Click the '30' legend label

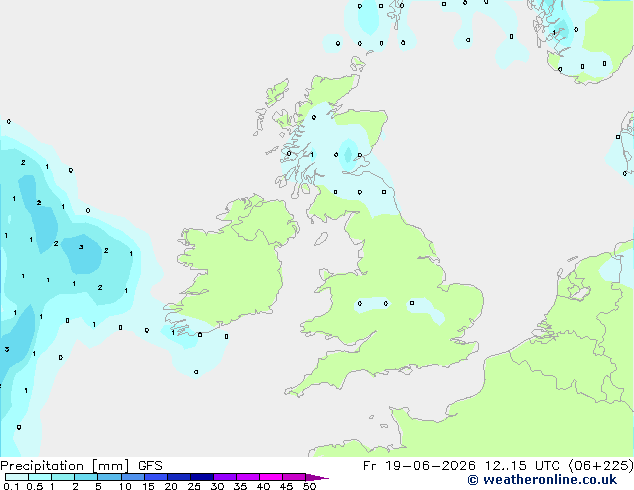point(217,486)
